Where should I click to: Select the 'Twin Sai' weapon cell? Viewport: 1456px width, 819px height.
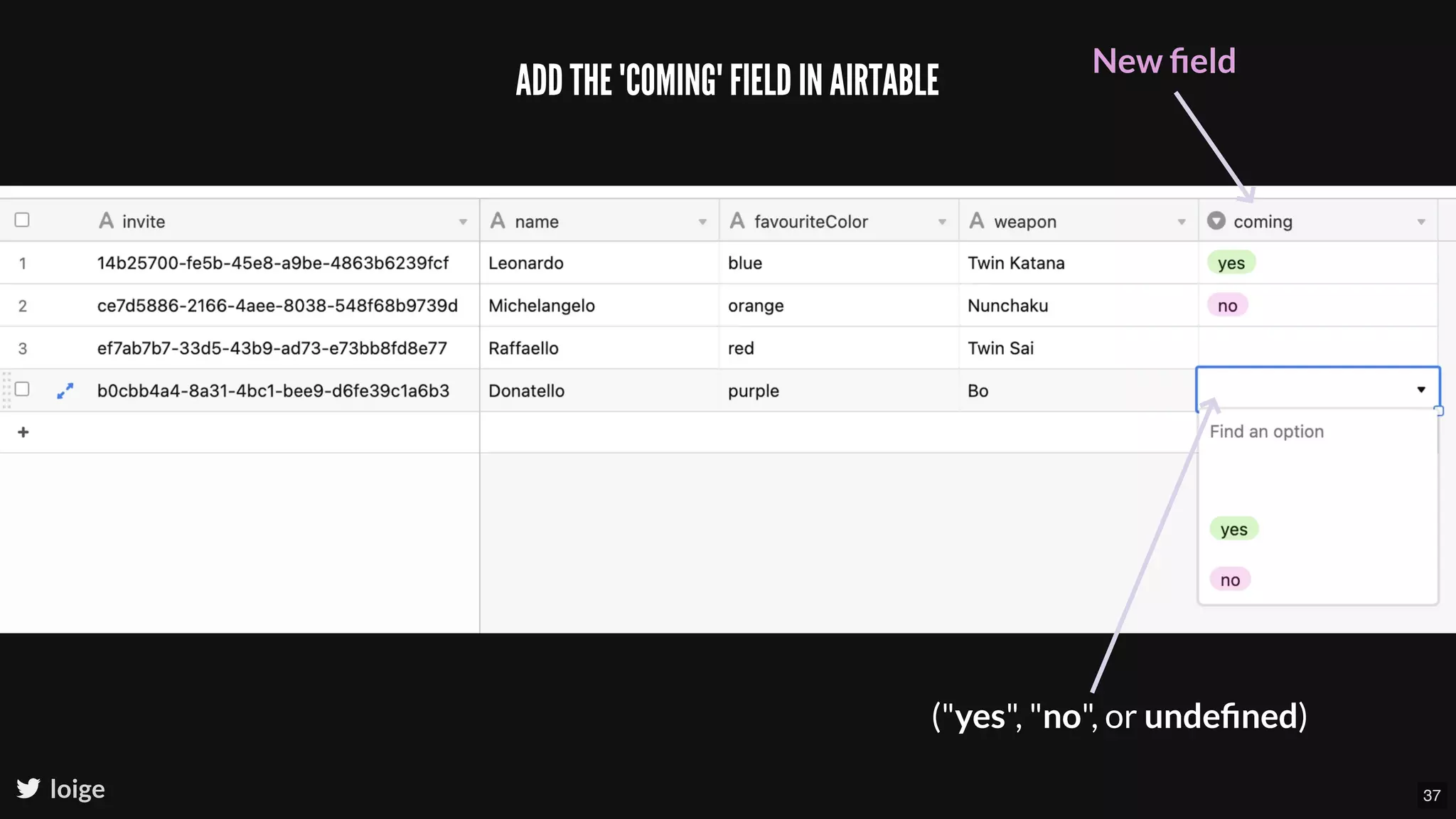[x=1078, y=348]
